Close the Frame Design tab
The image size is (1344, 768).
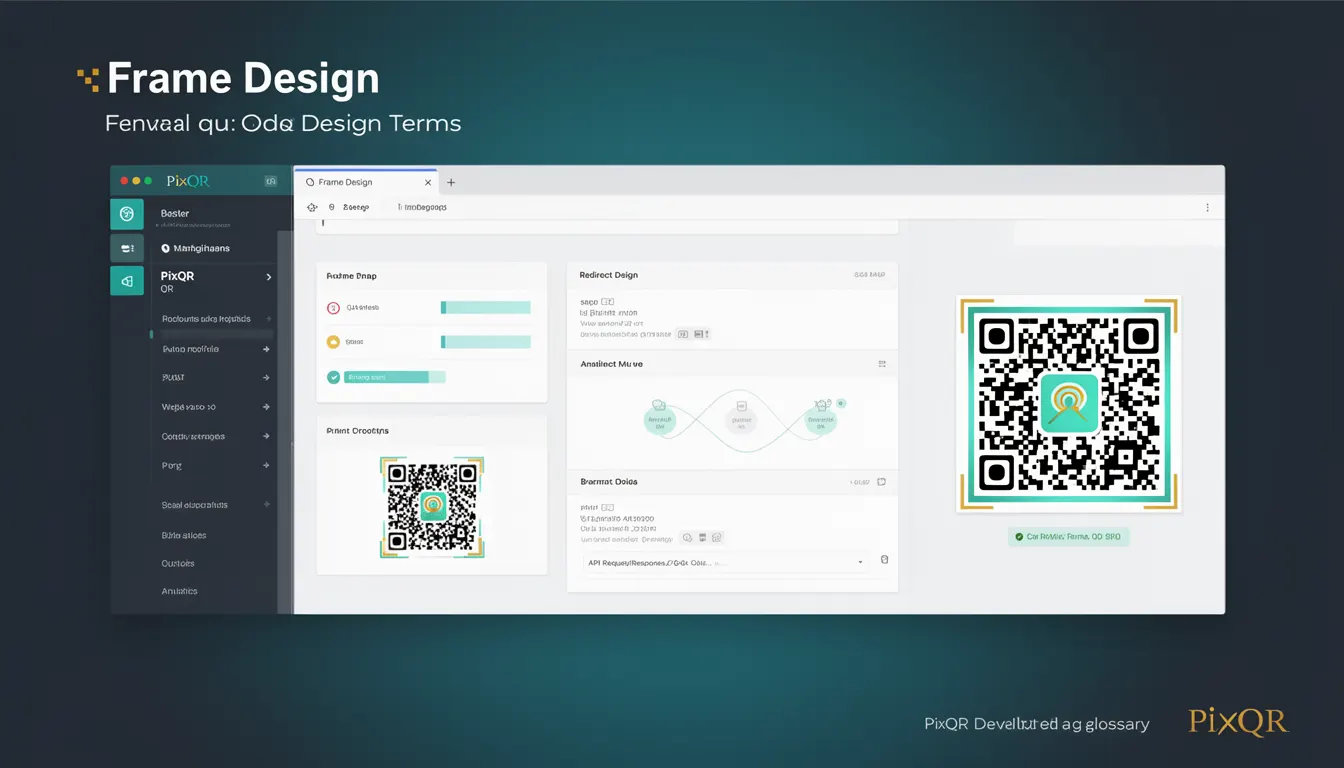pyautogui.click(x=429, y=183)
